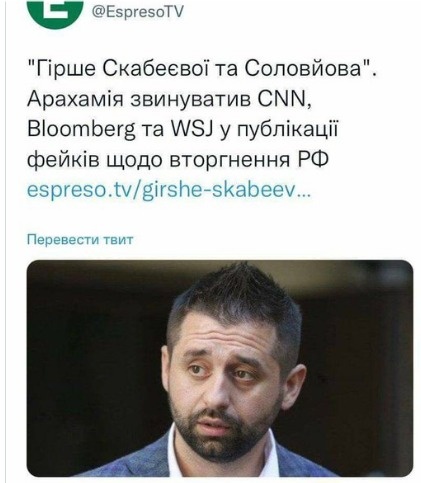
Task: Click the line "фейків щодо вторгнення РФ"
Action: point(178,160)
